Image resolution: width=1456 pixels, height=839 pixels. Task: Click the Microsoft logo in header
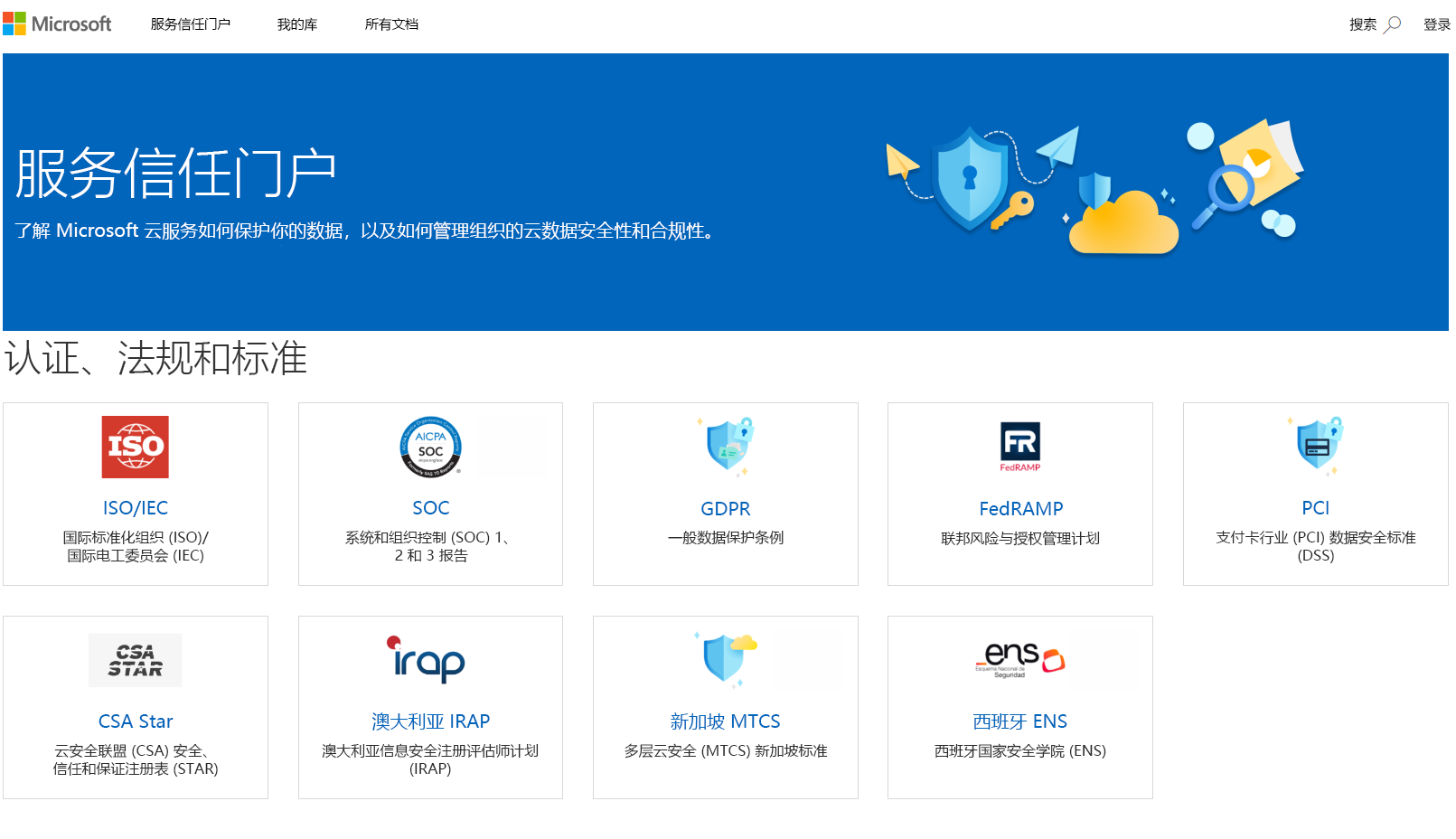pyautogui.click(x=57, y=24)
